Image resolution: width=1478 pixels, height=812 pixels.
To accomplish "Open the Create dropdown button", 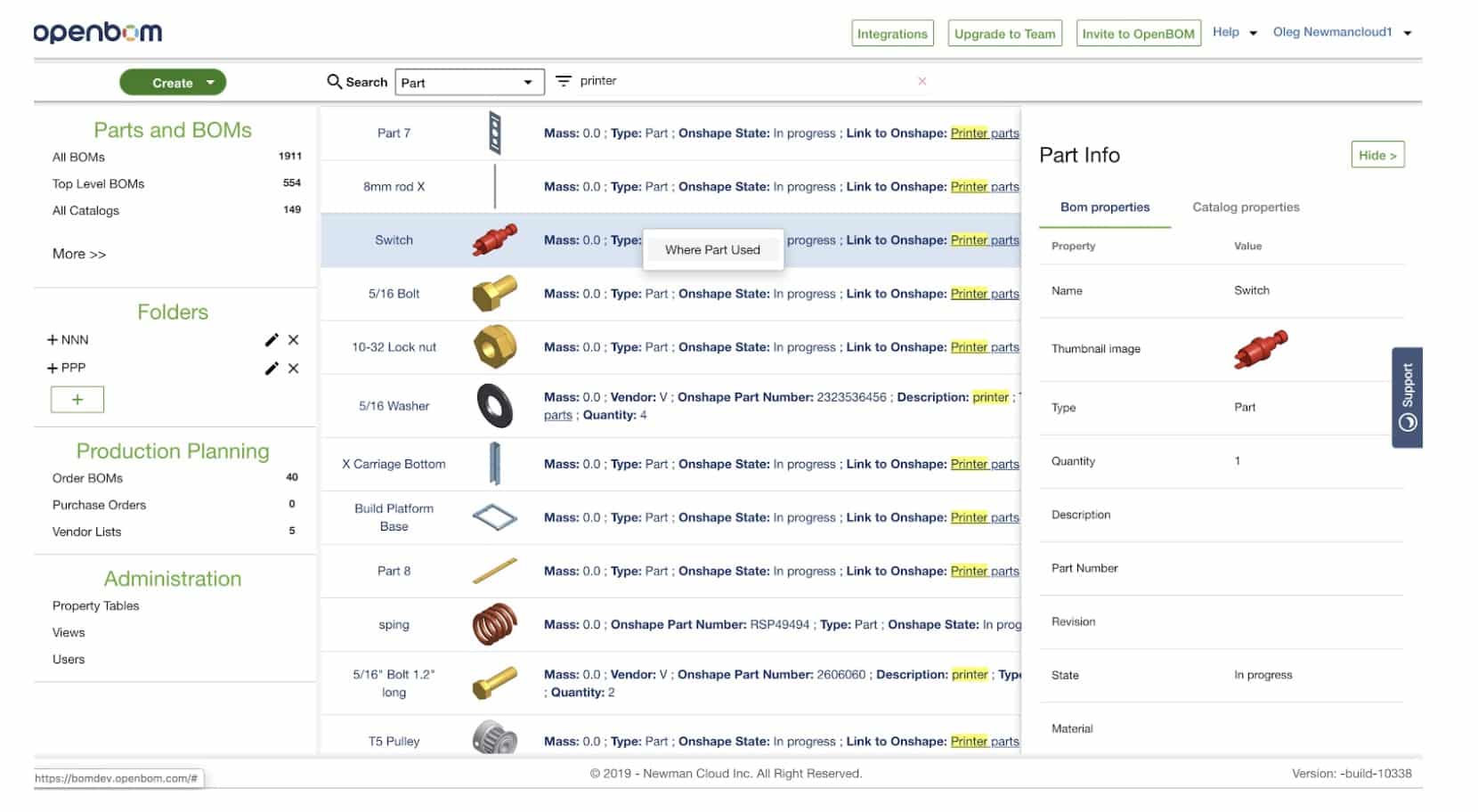I will tap(173, 82).
